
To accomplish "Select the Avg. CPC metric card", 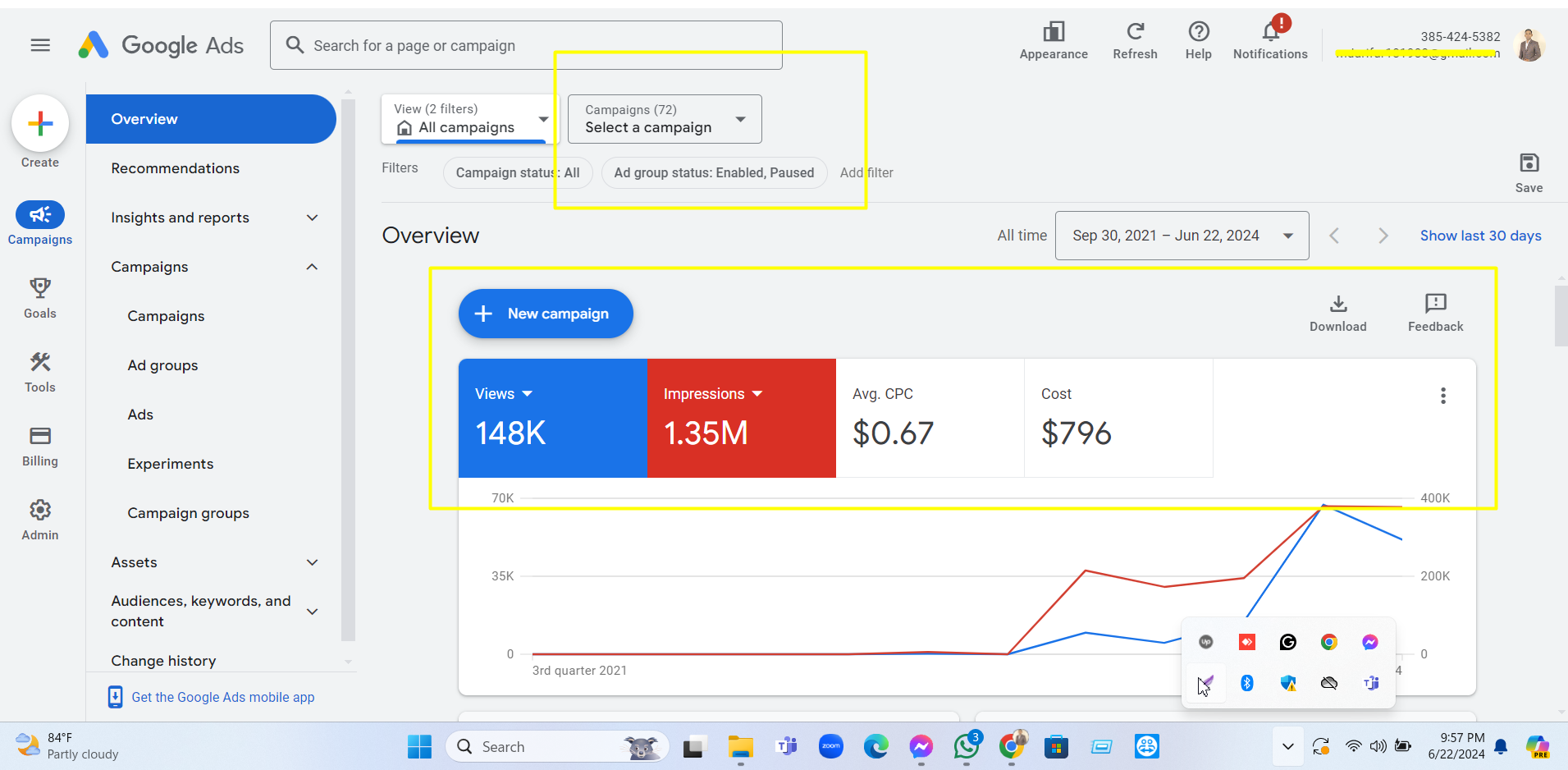I will point(930,418).
